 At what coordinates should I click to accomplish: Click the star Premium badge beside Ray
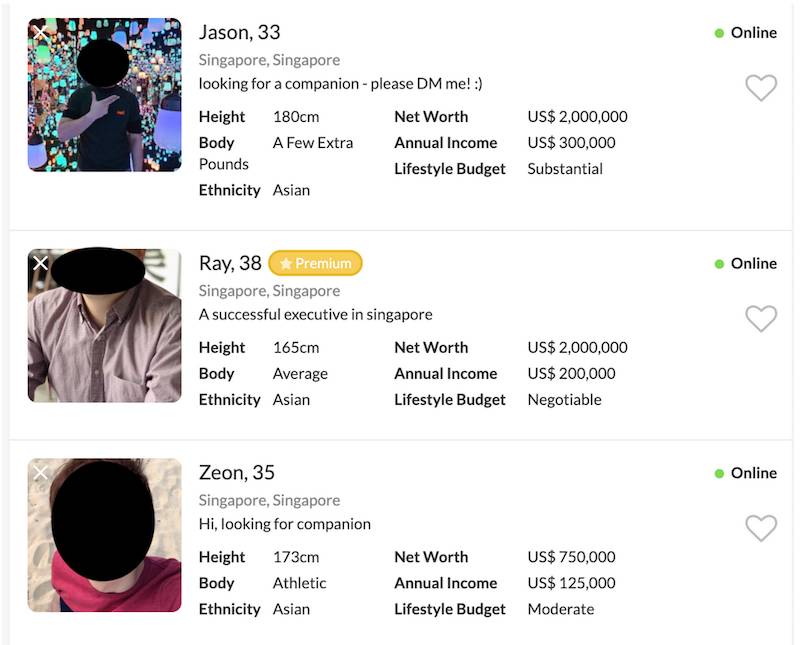(x=315, y=263)
